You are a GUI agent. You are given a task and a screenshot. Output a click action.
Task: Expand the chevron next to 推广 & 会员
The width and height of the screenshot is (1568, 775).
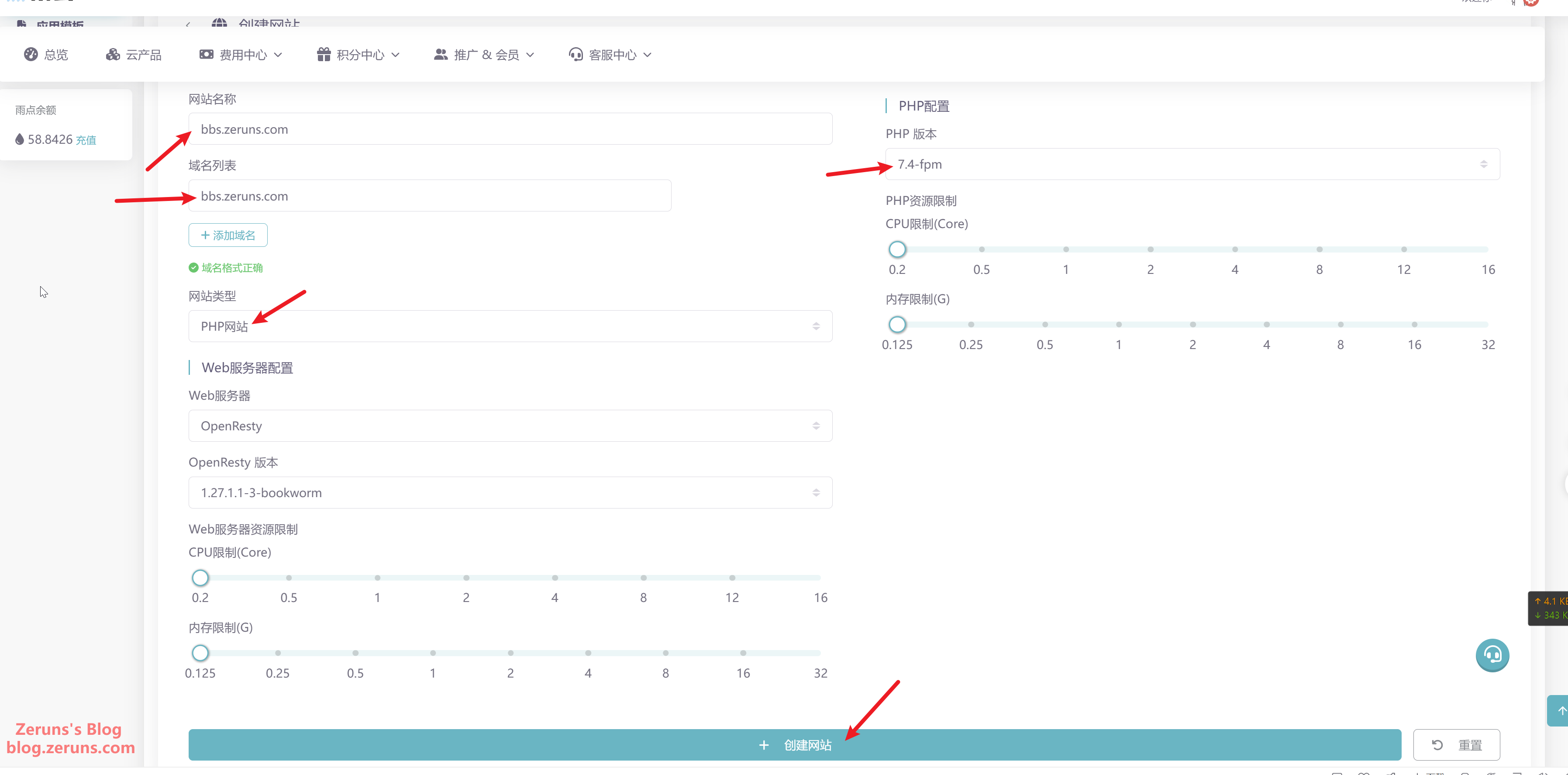[530, 55]
